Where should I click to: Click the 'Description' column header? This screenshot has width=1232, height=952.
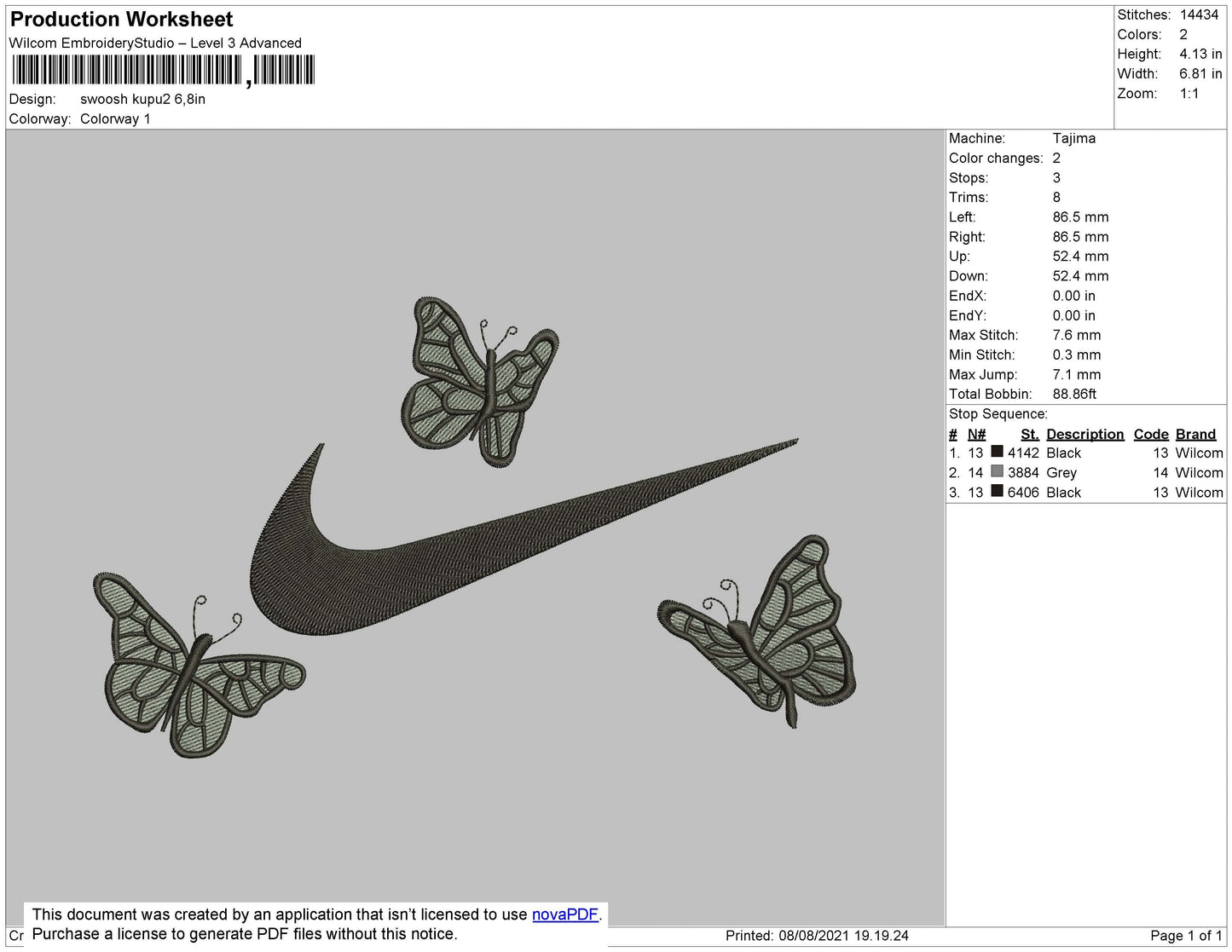coord(1085,434)
